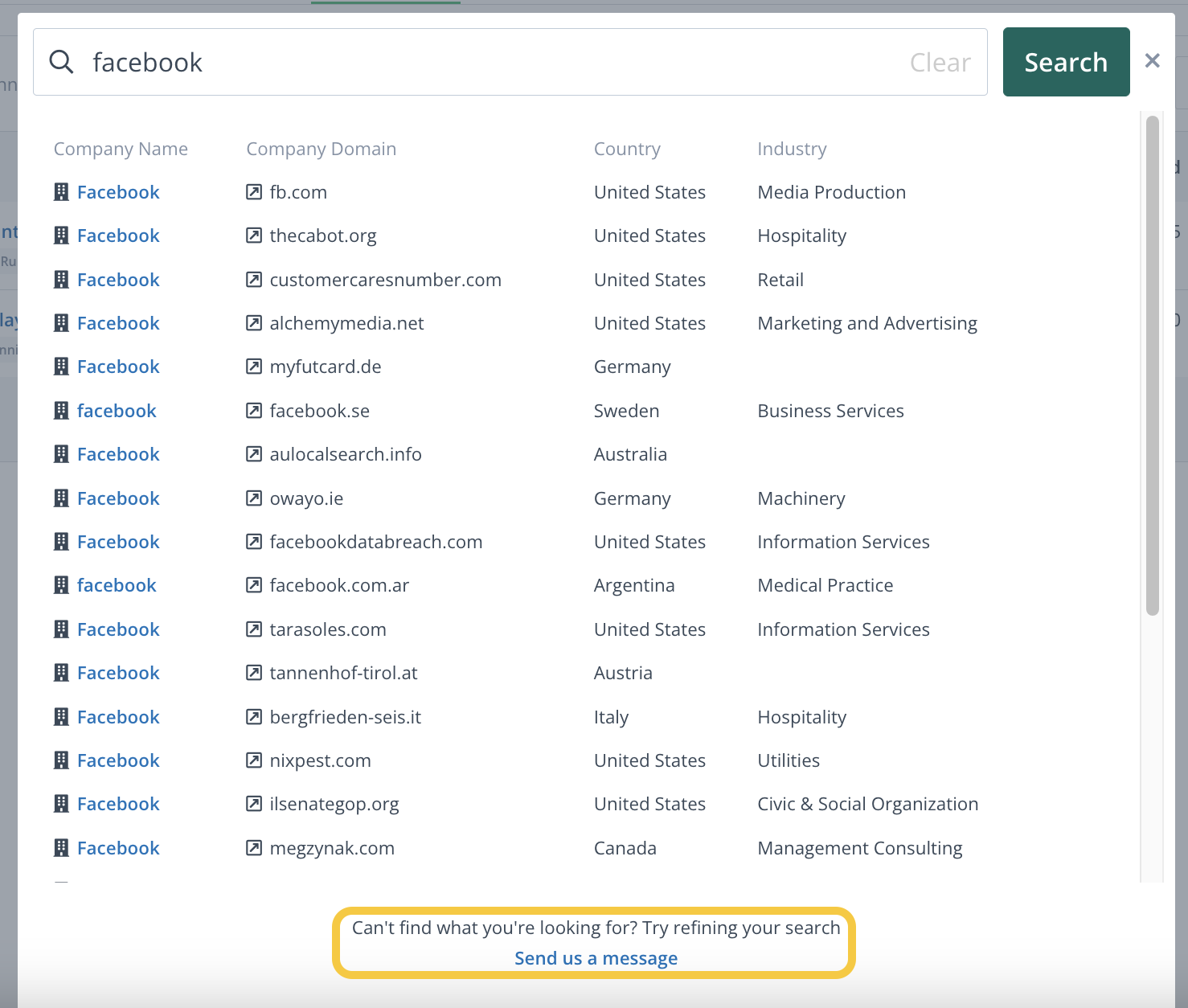Image resolution: width=1188 pixels, height=1008 pixels.
Task: Click the green Search button
Action: click(x=1066, y=62)
